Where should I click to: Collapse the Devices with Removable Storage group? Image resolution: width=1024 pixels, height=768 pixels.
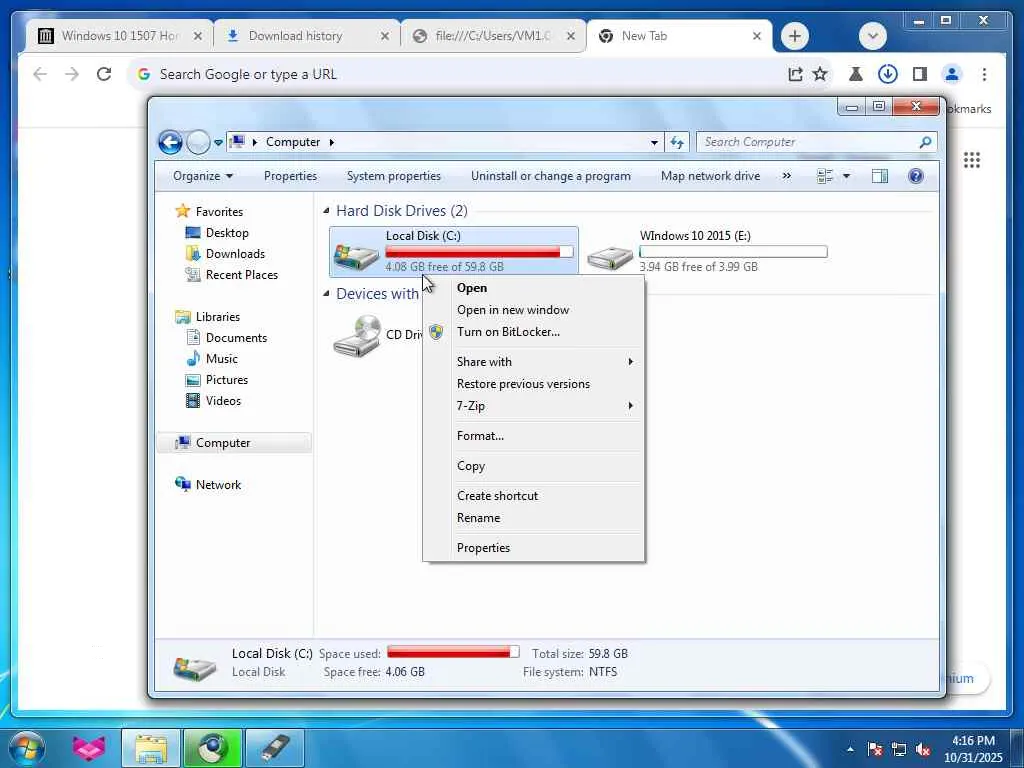(x=326, y=293)
